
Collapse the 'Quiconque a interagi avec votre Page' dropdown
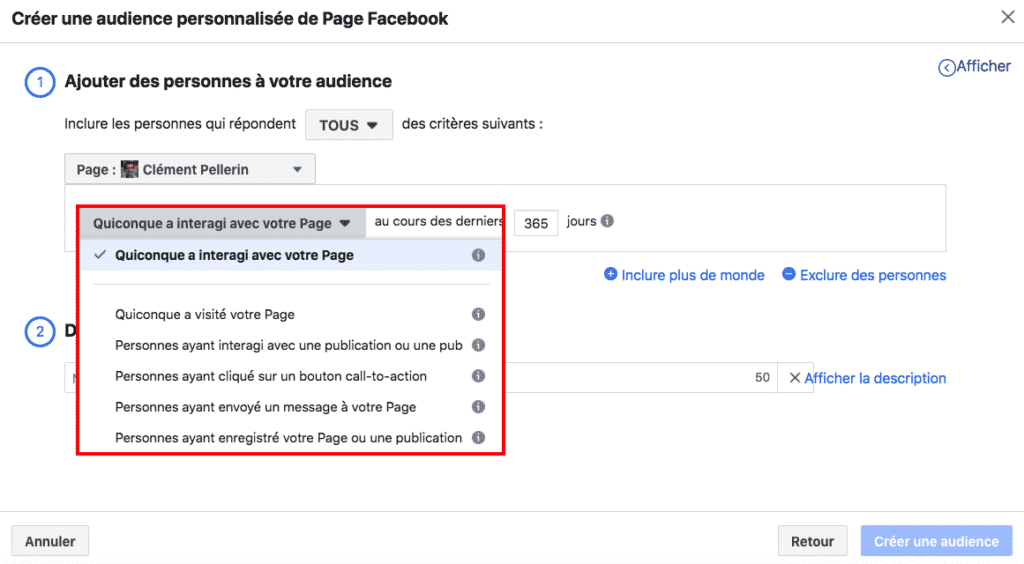pos(222,223)
